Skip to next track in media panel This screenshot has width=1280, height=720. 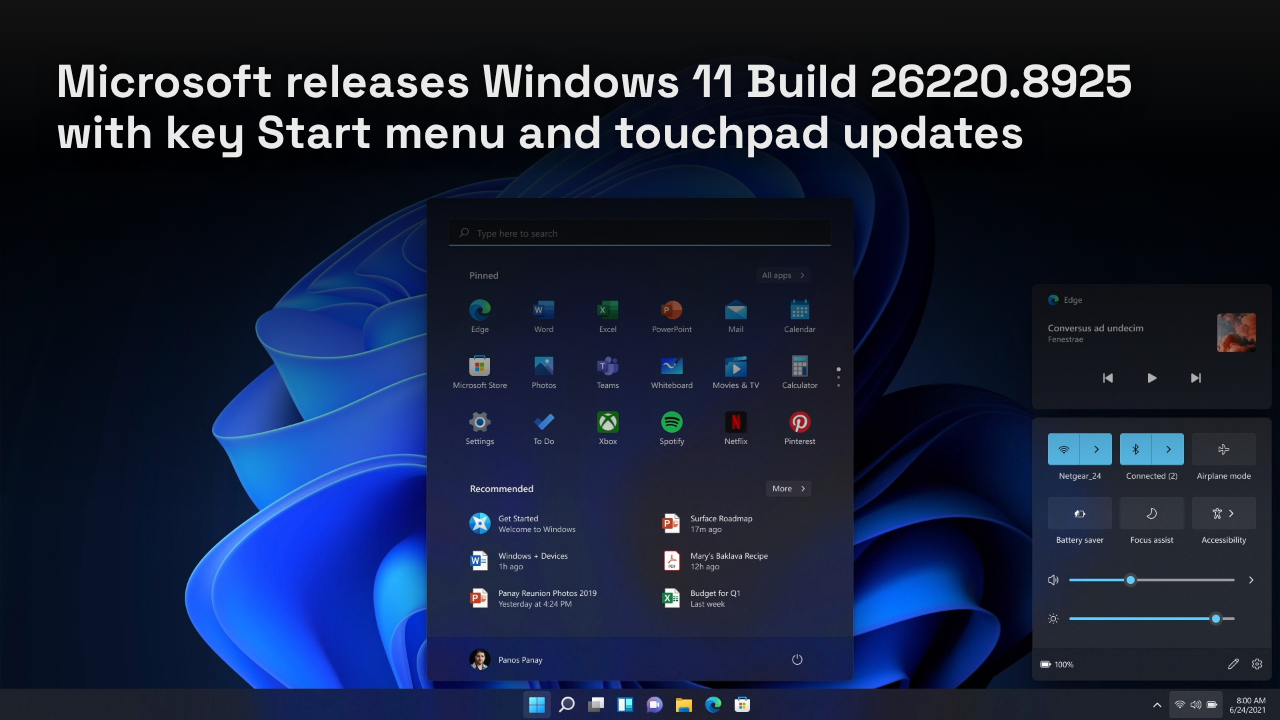[1196, 378]
